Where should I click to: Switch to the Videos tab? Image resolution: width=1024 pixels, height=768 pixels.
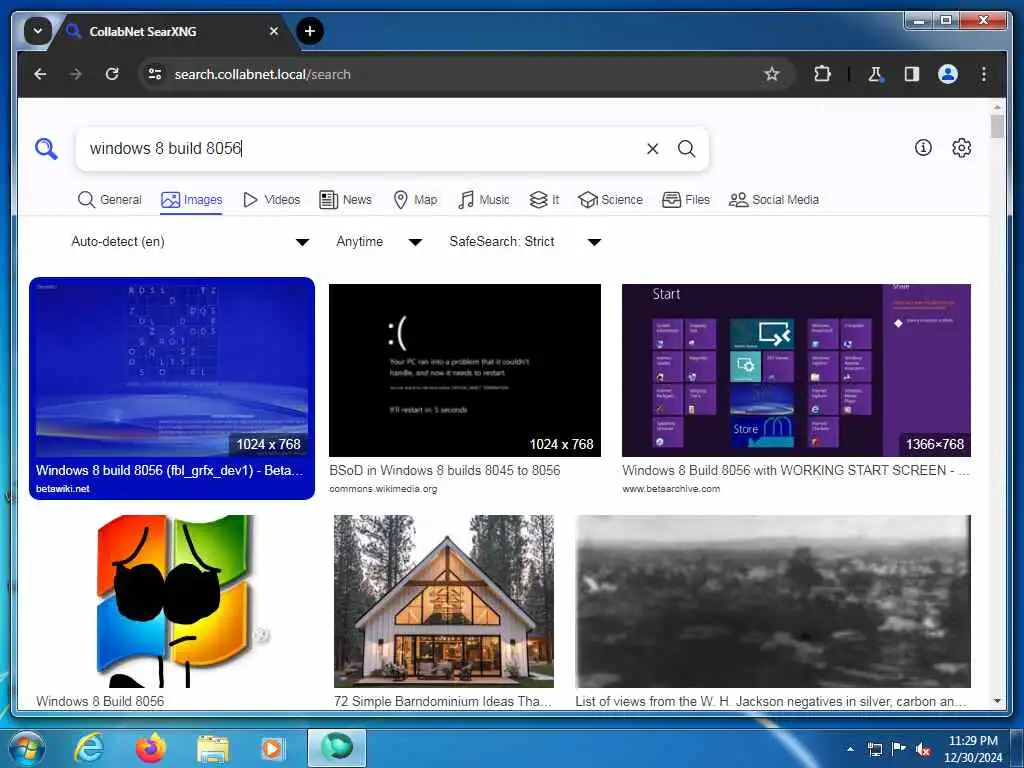click(271, 200)
